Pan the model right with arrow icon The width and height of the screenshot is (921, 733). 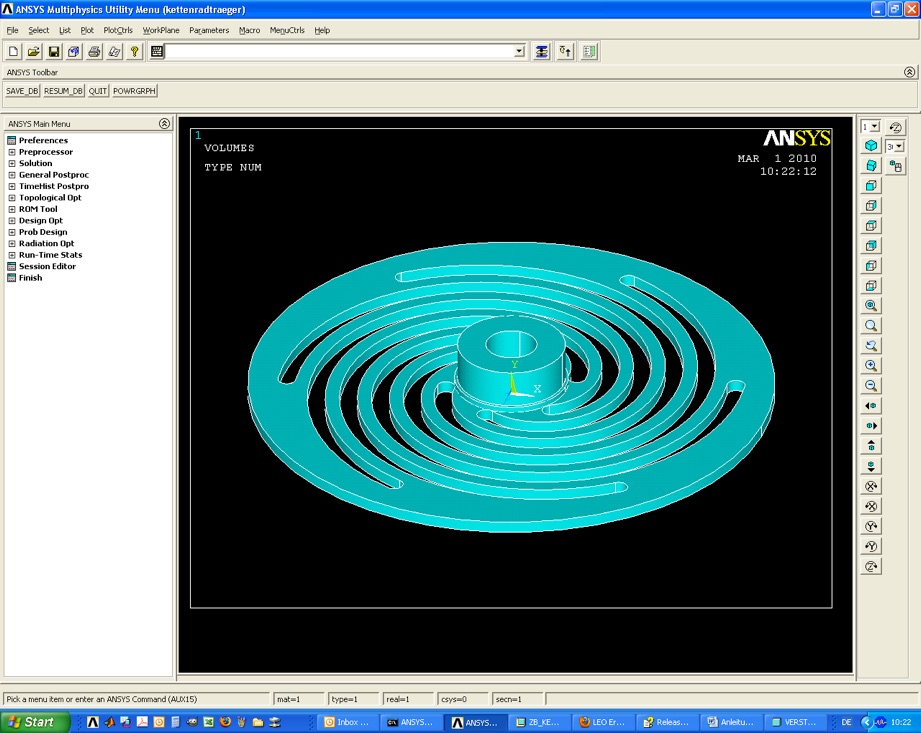(x=871, y=425)
